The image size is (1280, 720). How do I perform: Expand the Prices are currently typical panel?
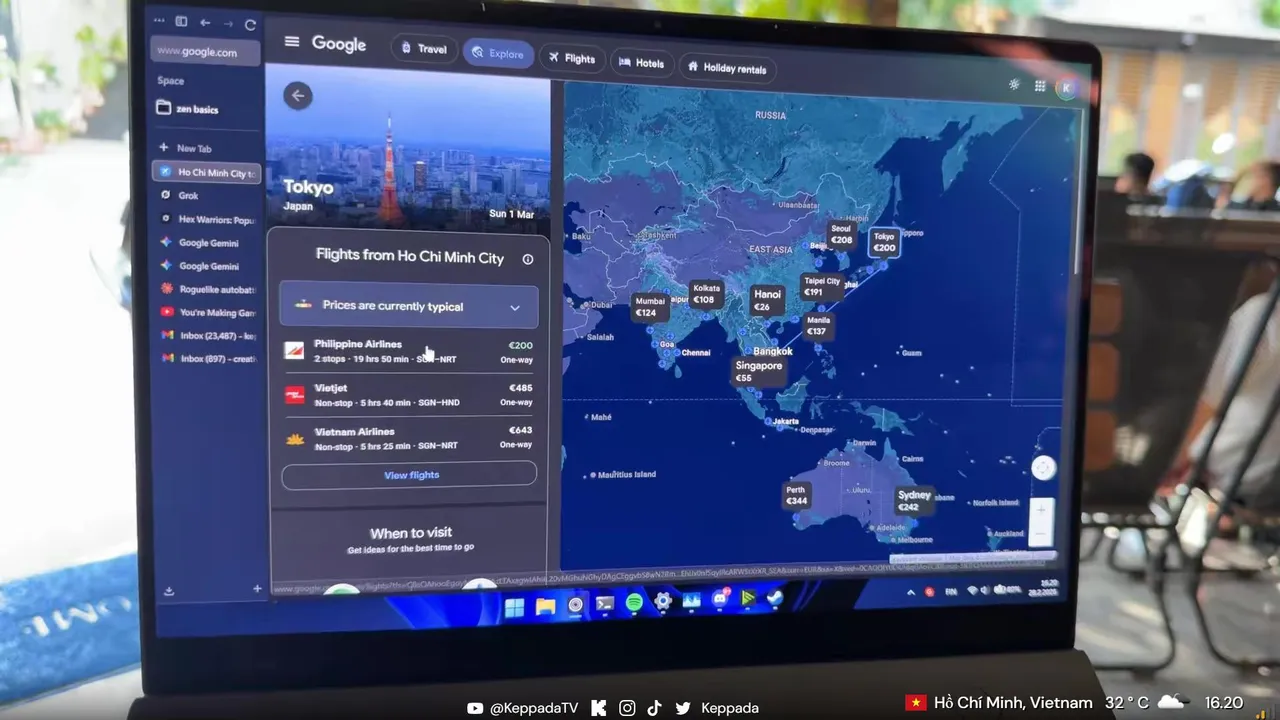click(409, 306)
